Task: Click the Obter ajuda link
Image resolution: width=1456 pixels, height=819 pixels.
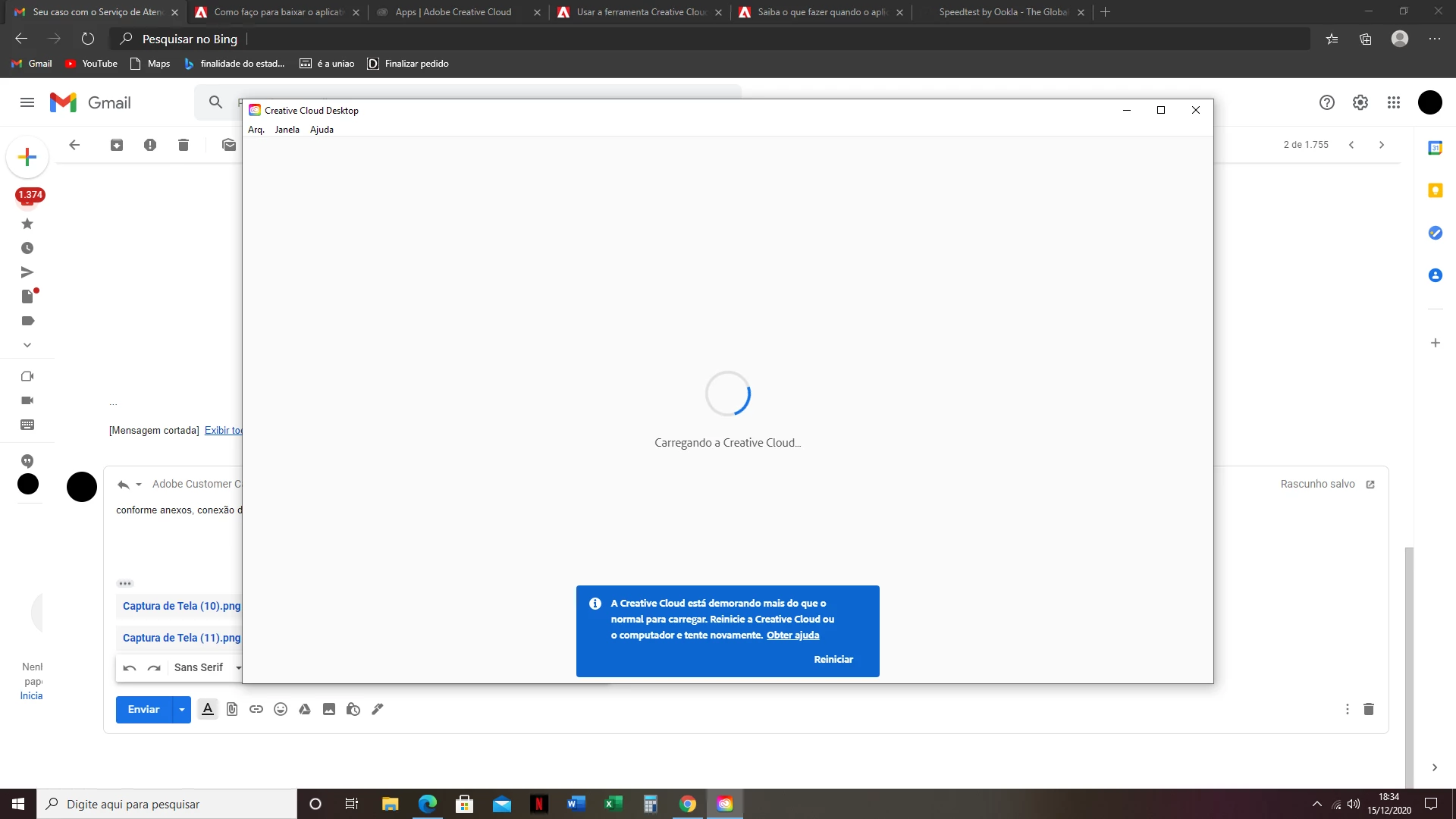Action: pos(792,635)
